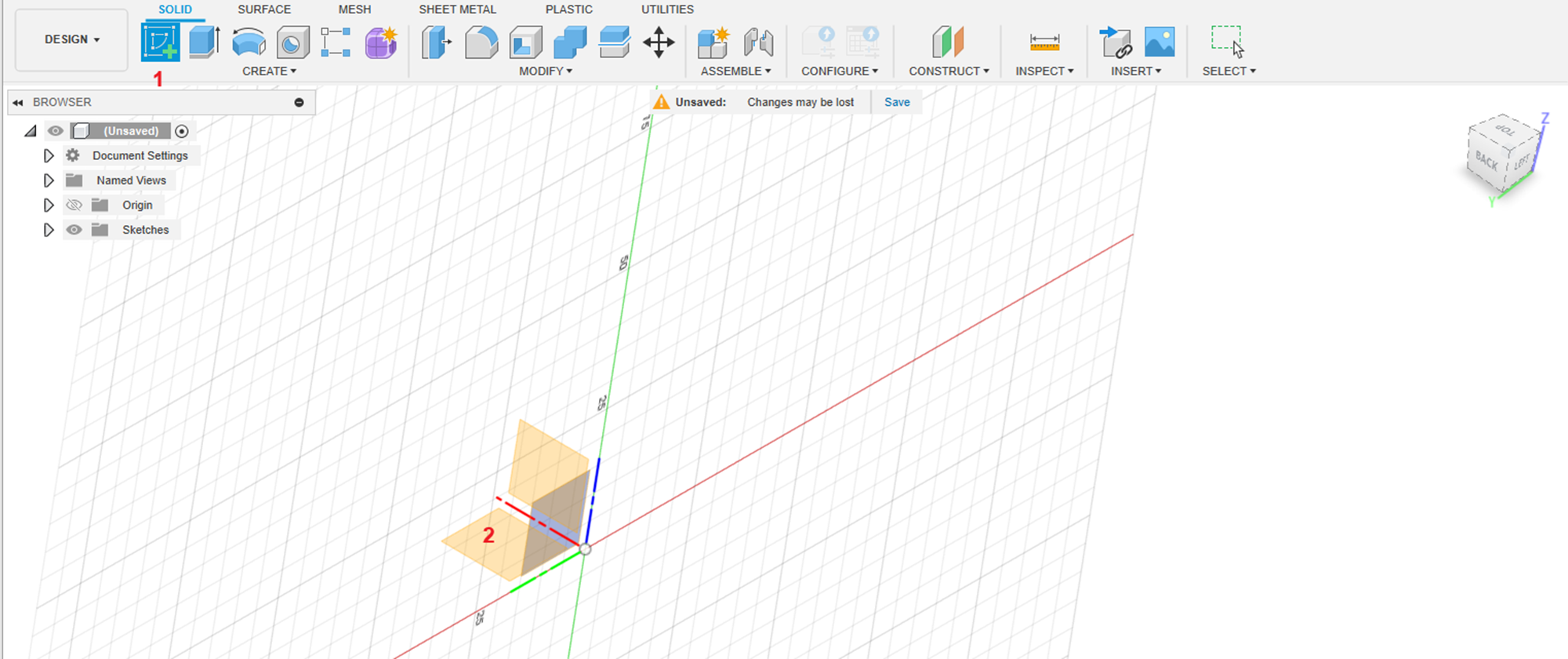Open the INSPECT dropdown menu
This screenshot has height=659, width=1568.
(1044, 71)
